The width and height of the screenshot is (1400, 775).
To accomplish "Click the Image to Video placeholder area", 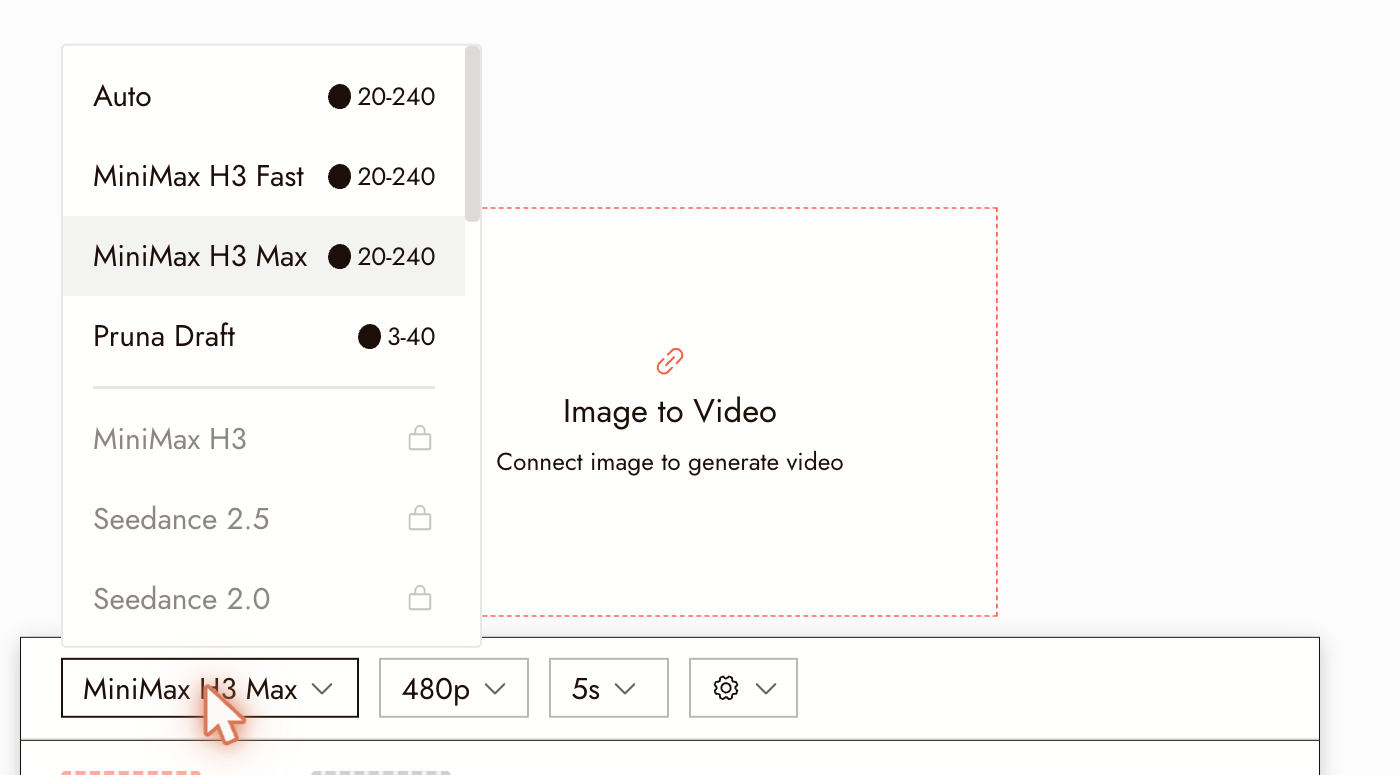I will (739, 412).
